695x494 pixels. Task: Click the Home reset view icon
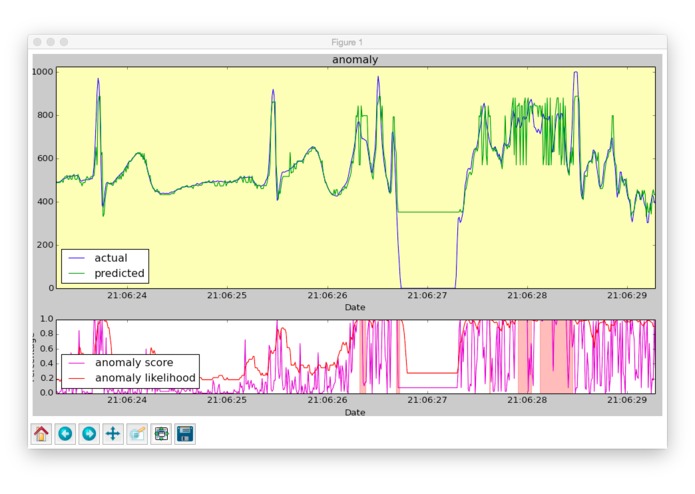(x=41, y=434)
